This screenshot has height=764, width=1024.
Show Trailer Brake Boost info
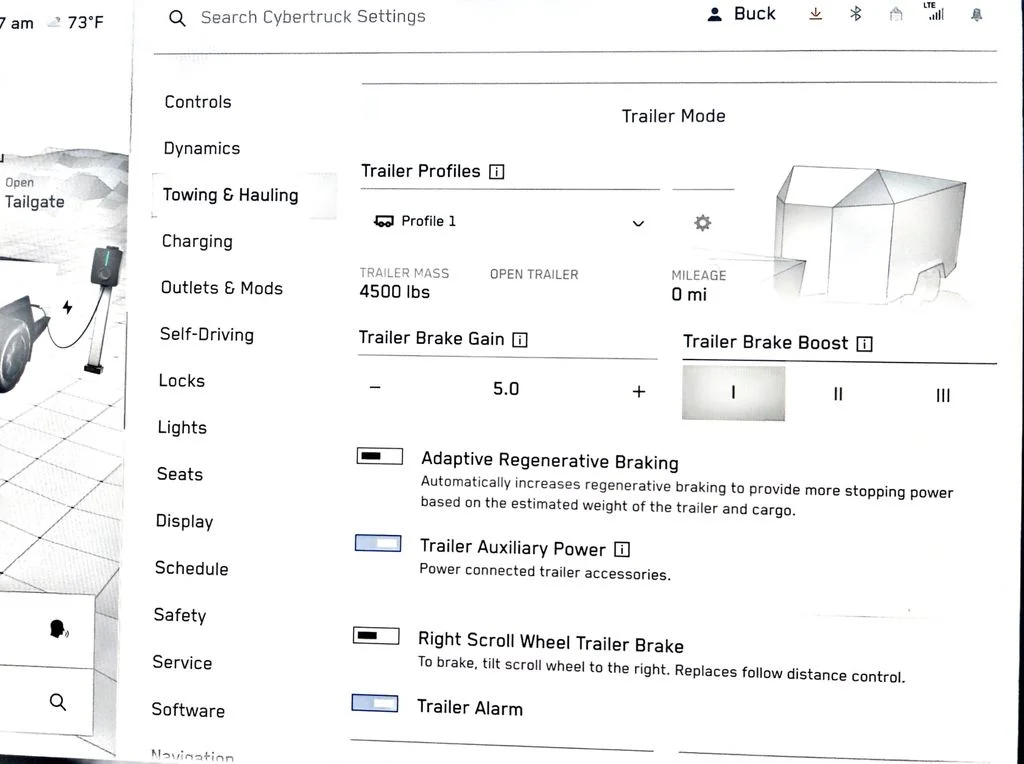point(864,343)
